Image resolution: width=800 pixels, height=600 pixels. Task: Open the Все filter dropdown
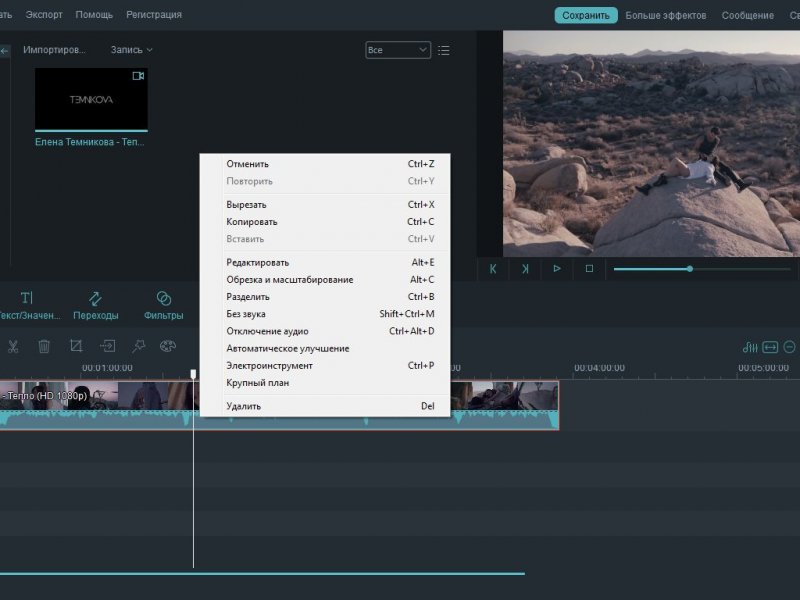pos(398,50)
